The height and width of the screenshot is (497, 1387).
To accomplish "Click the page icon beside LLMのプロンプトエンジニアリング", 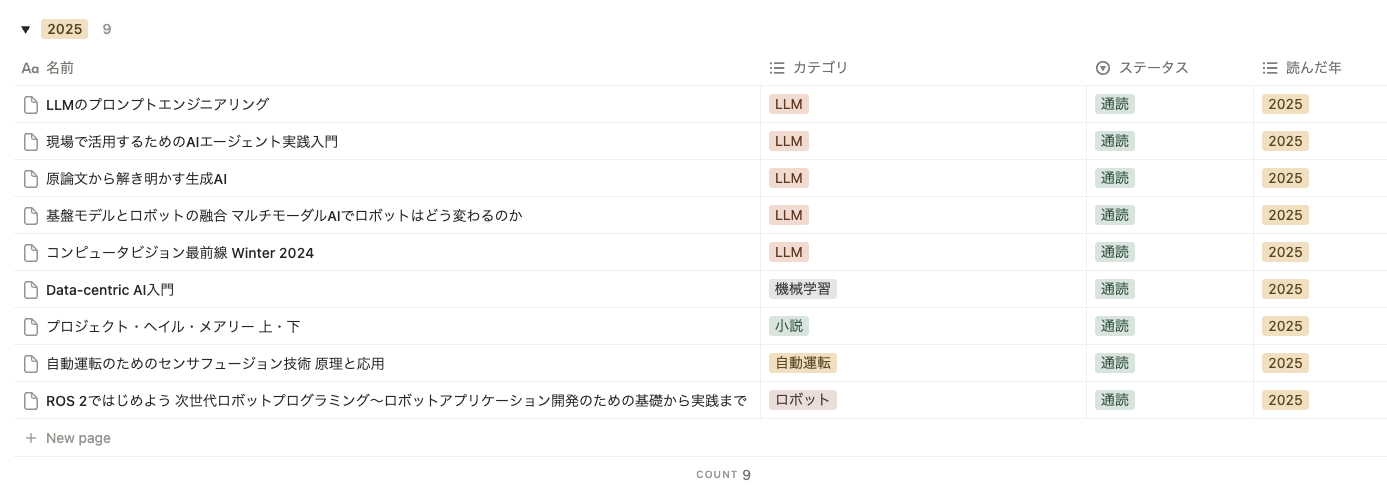I will pyautogui.click(x=31, y=104).
